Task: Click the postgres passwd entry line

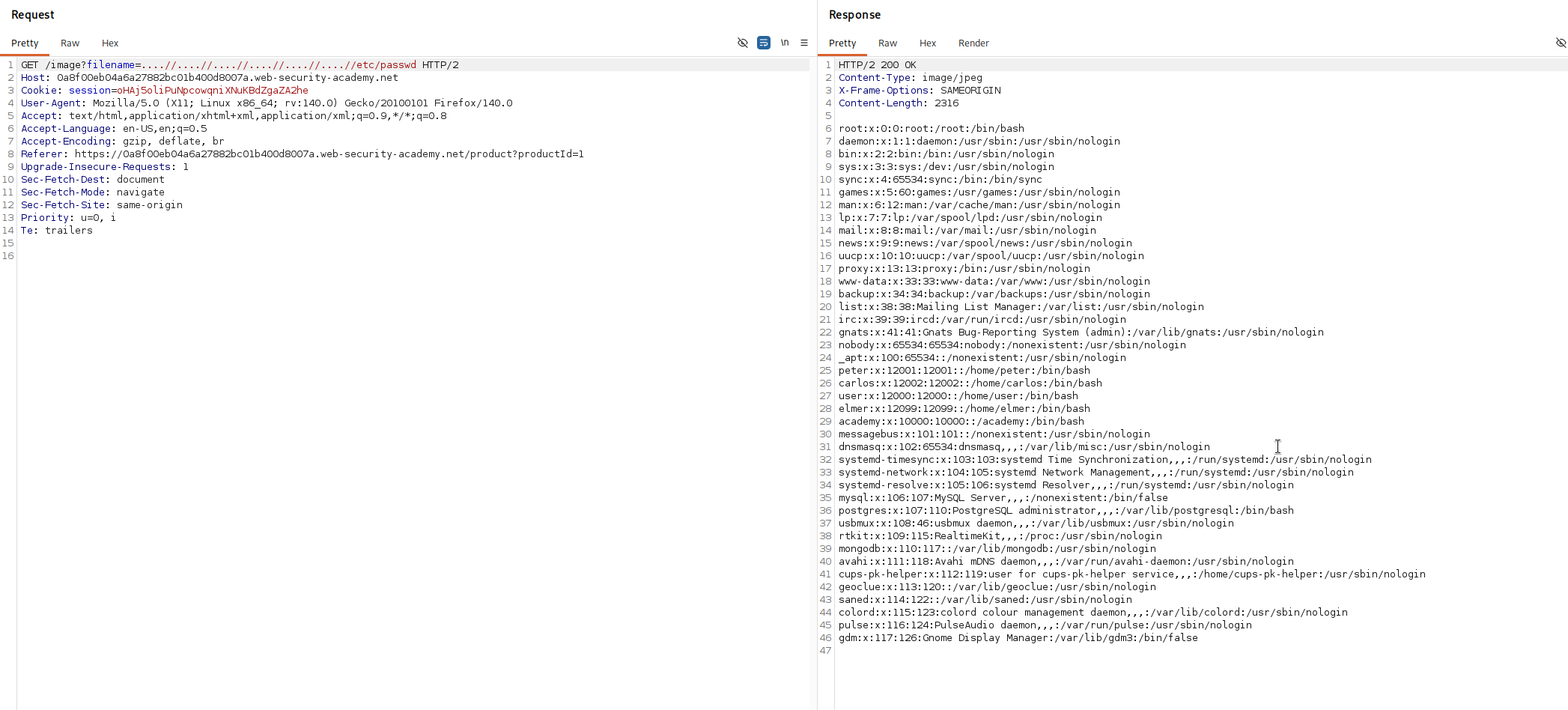Action: coord(1066,511)
